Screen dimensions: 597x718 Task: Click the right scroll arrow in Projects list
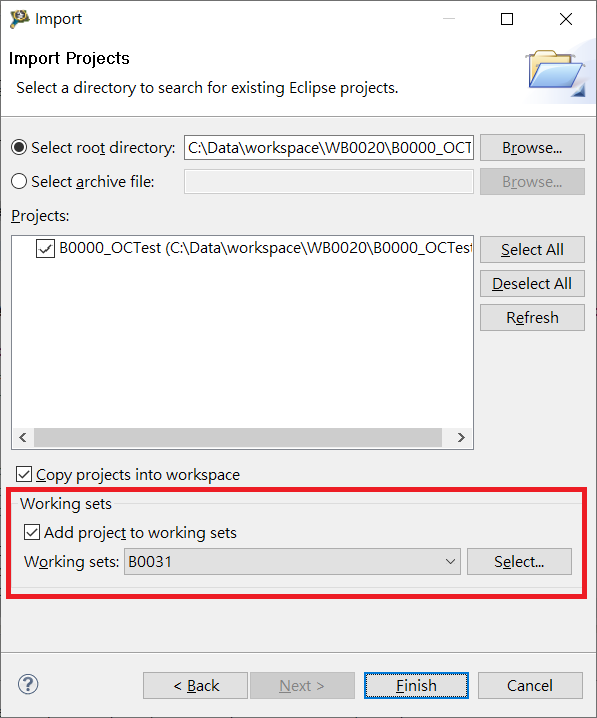461,437
